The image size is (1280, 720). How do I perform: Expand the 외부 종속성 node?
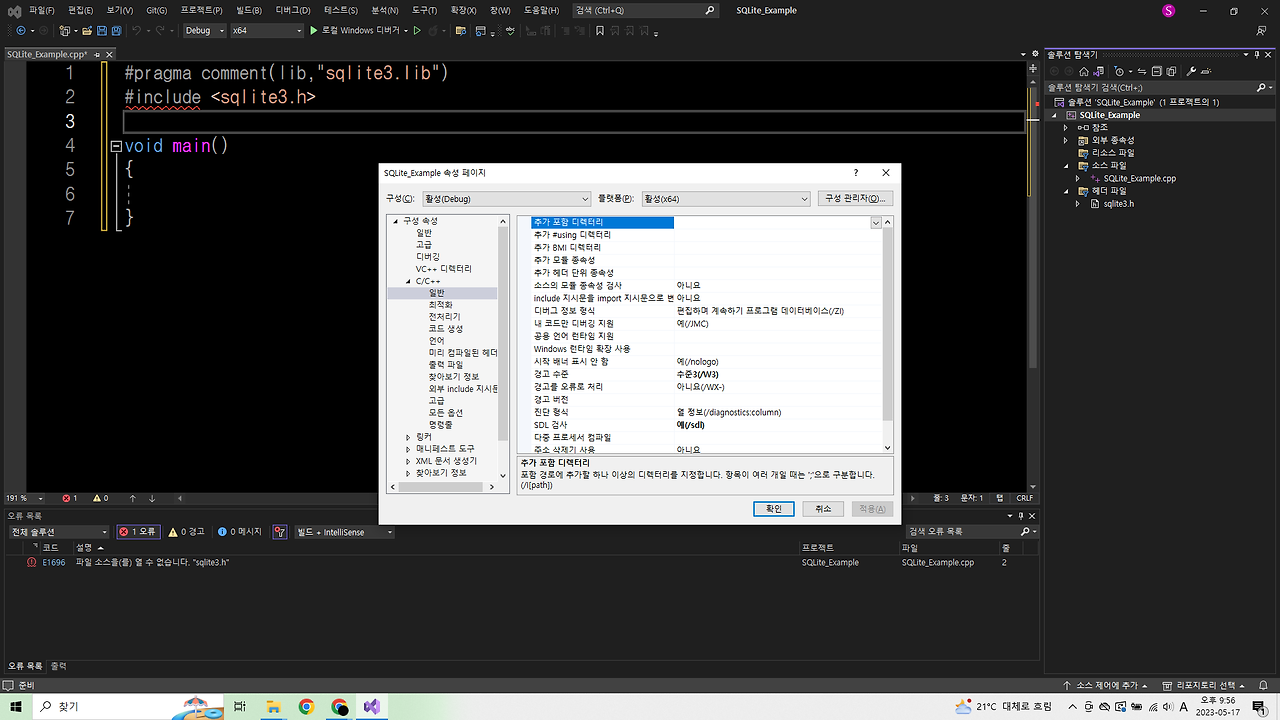[1066, 140]
